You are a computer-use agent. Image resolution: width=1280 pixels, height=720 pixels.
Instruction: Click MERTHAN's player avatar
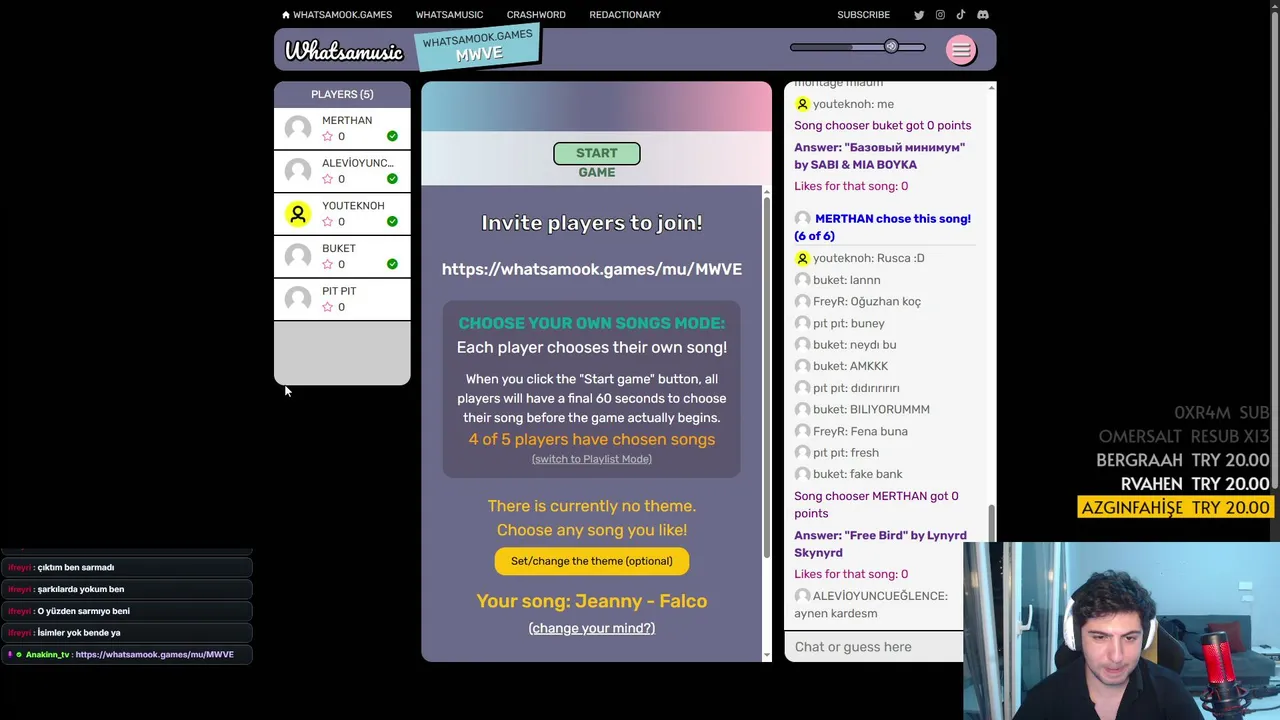pyautogui.click(x=298, y=128)
